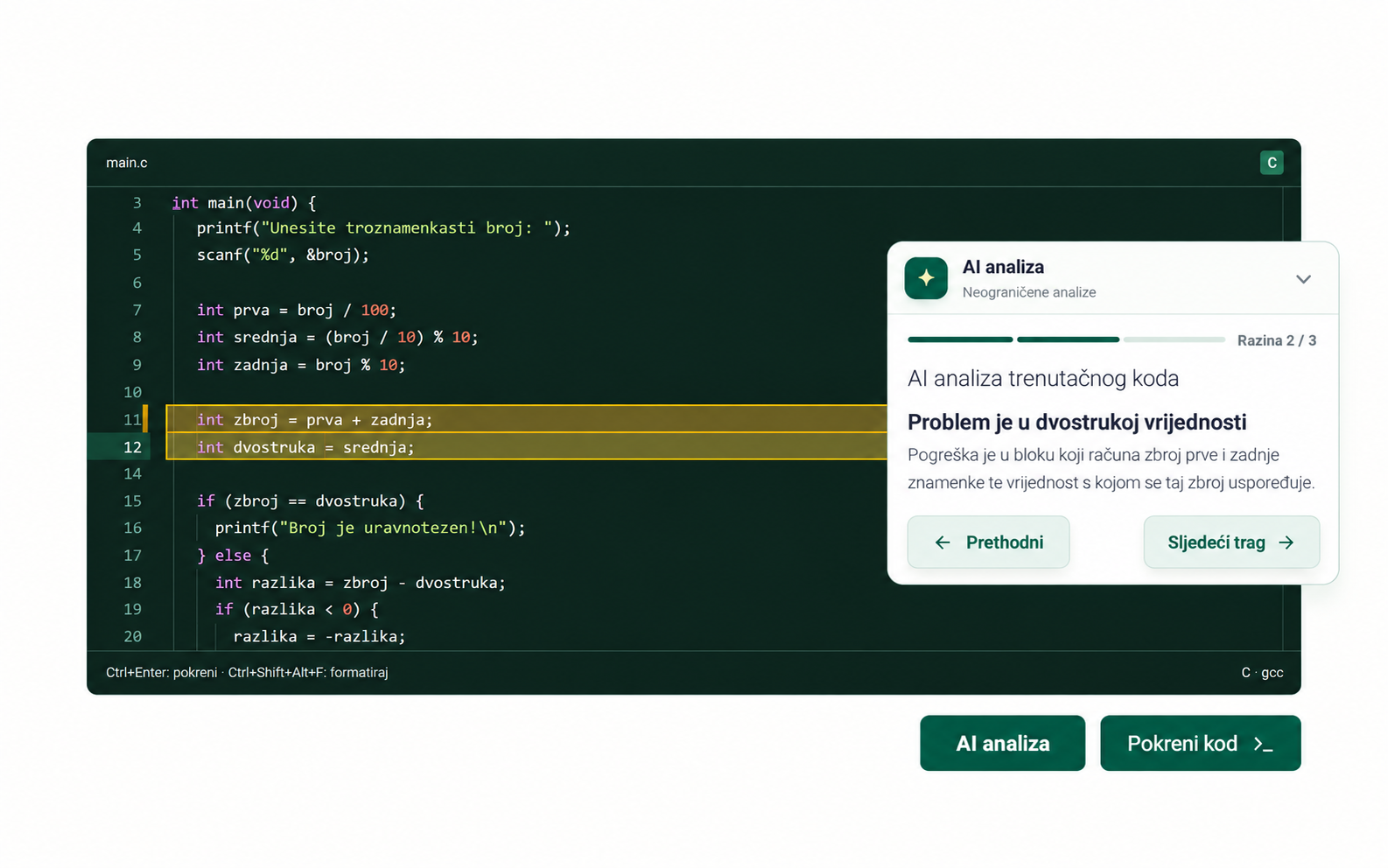
Task: Click the left arrow icon on Prethodni
Action: 943,542
